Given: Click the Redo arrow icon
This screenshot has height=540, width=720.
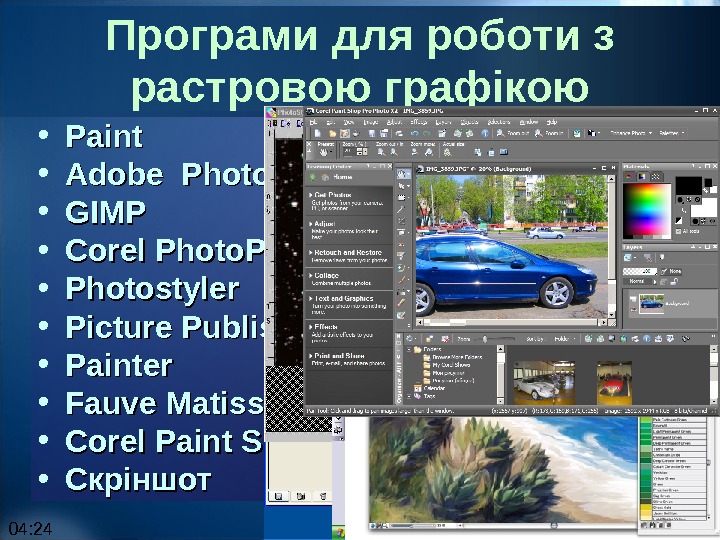Looking at the screenshot, I should (x=427, y=133).
